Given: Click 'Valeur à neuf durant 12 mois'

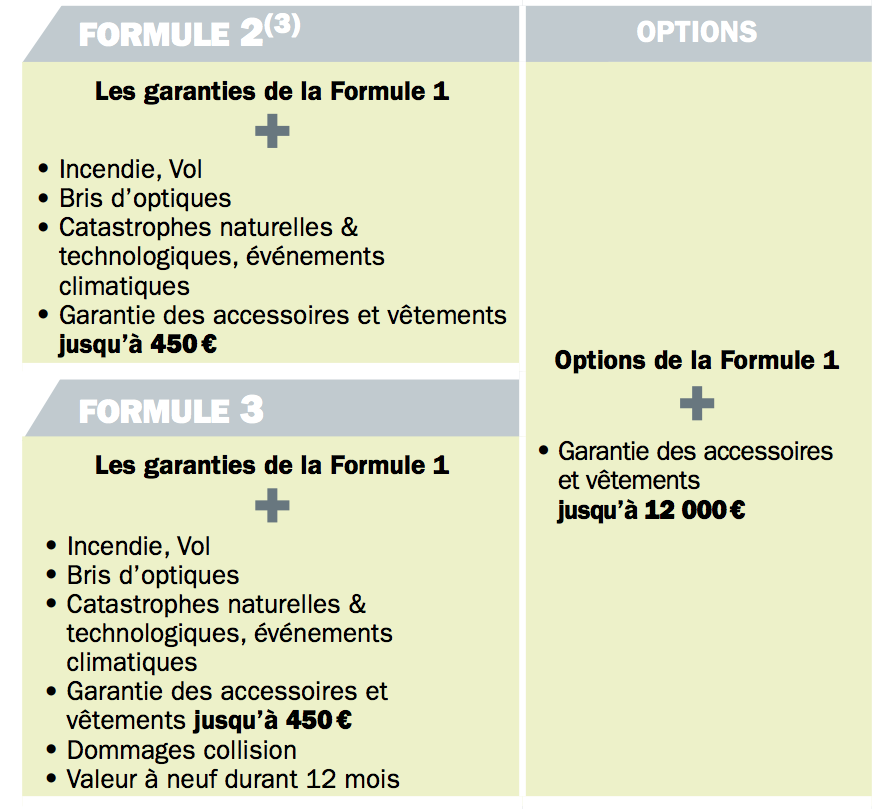Looking at the screenshot, I should tap(233, 779).
